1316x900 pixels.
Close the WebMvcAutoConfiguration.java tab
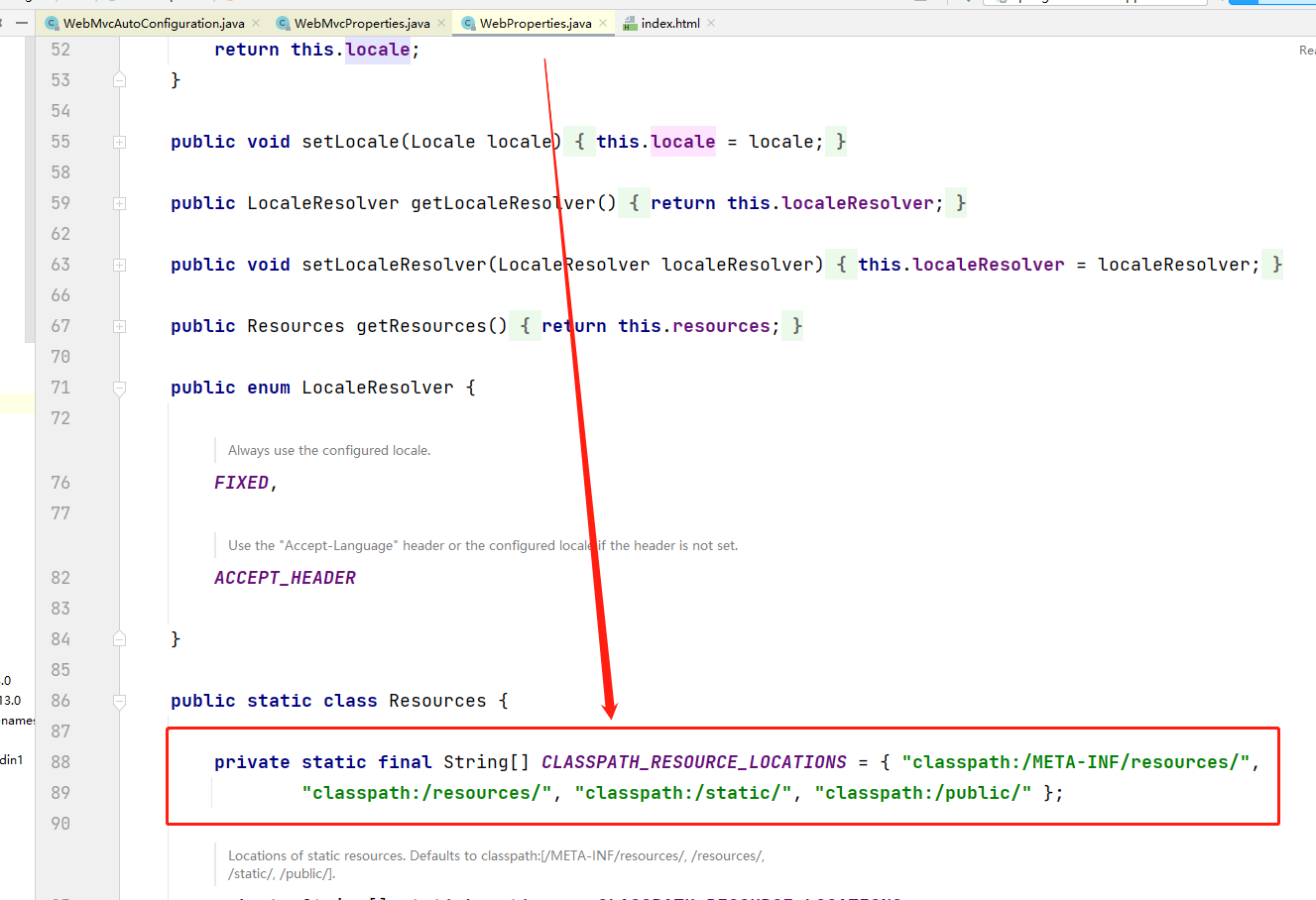point(256,23)
